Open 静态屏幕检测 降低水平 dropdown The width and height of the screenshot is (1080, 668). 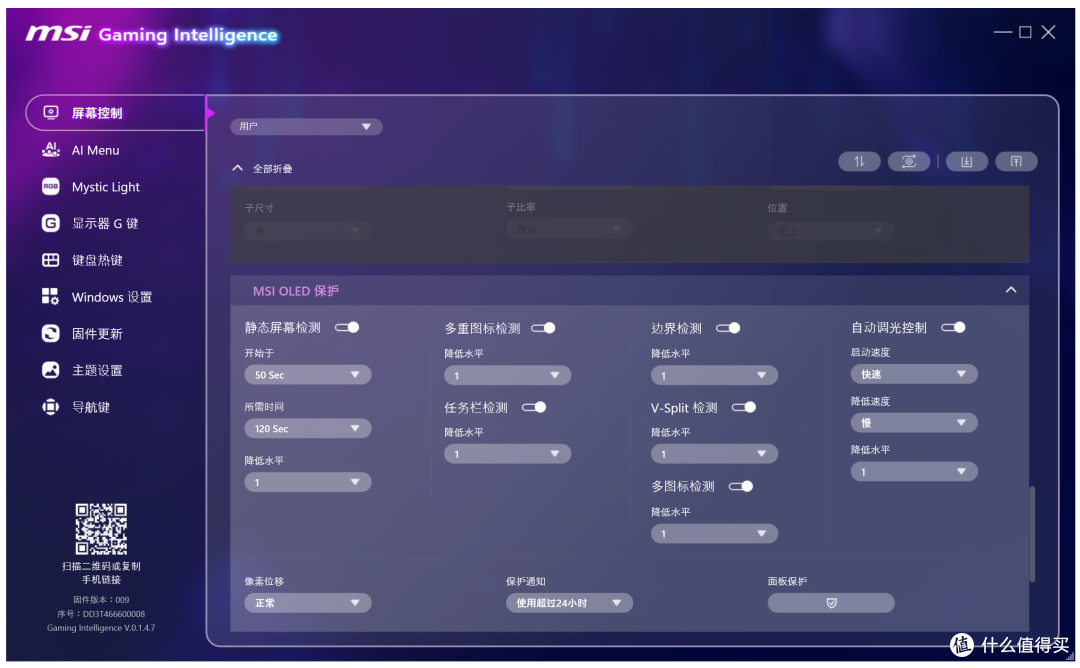[307, 482]
